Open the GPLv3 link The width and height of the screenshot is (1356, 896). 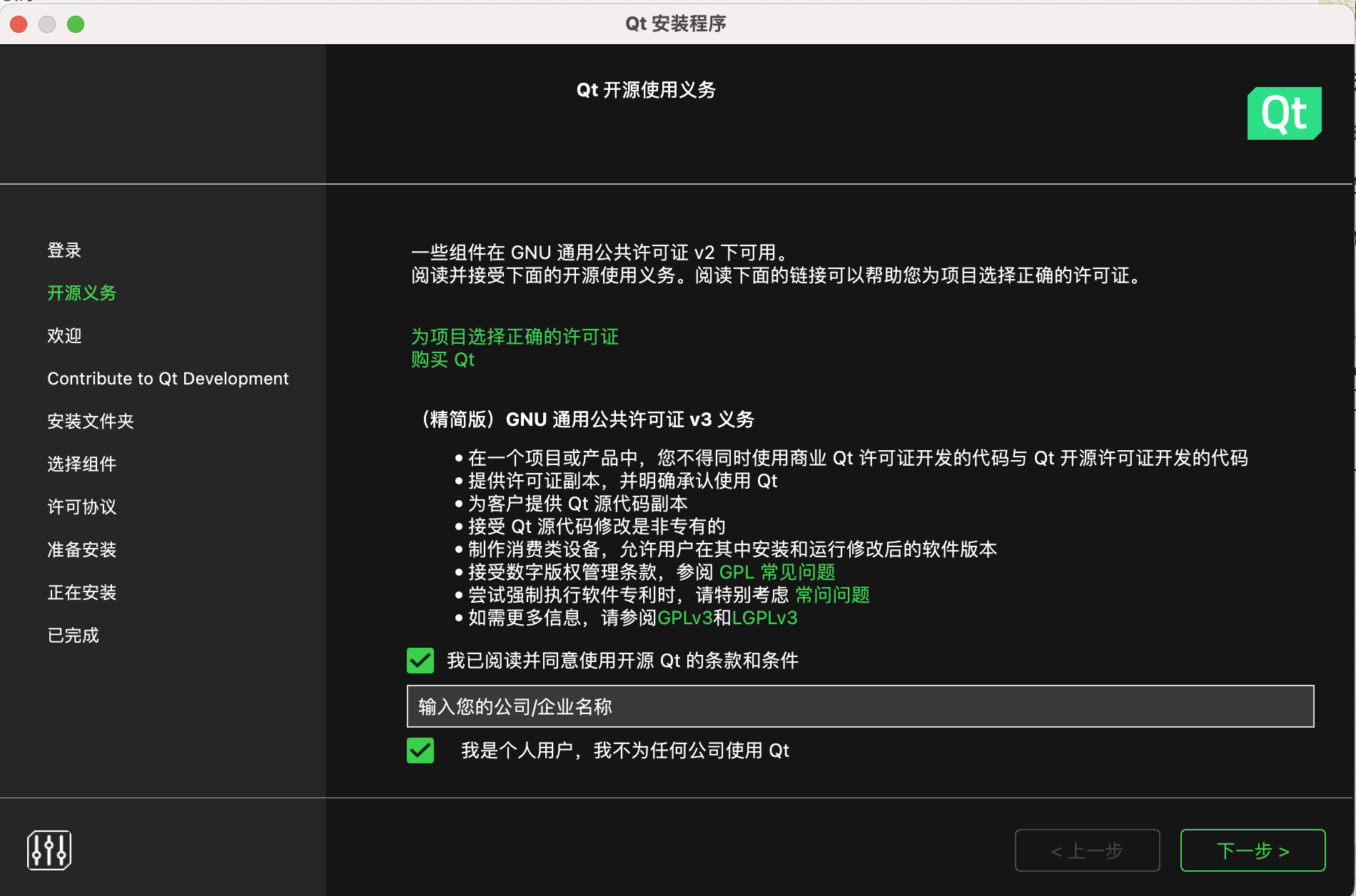coord(684,618)
